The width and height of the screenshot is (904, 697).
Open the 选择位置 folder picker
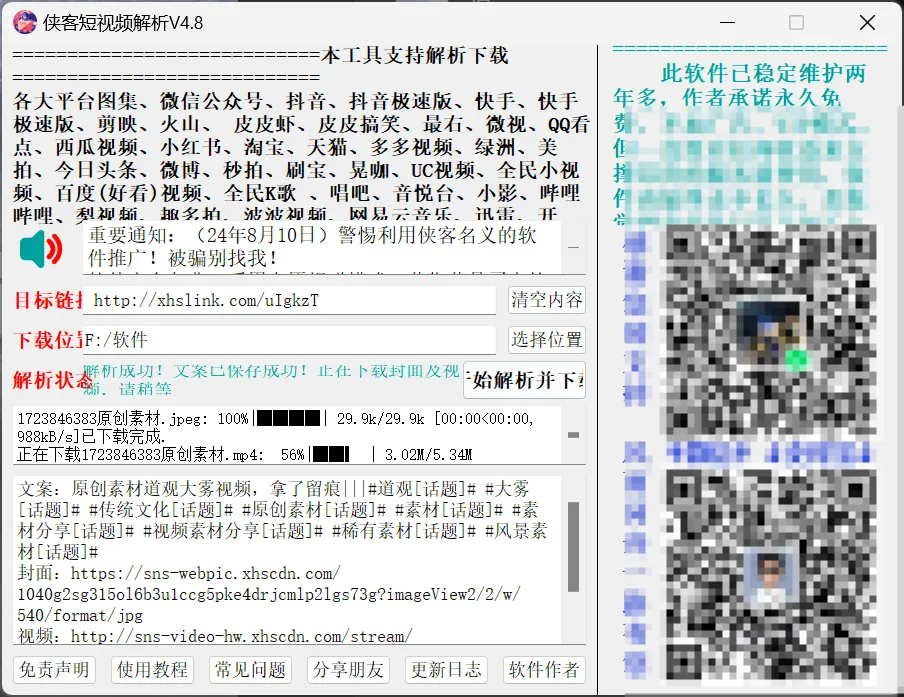[547, 338]
